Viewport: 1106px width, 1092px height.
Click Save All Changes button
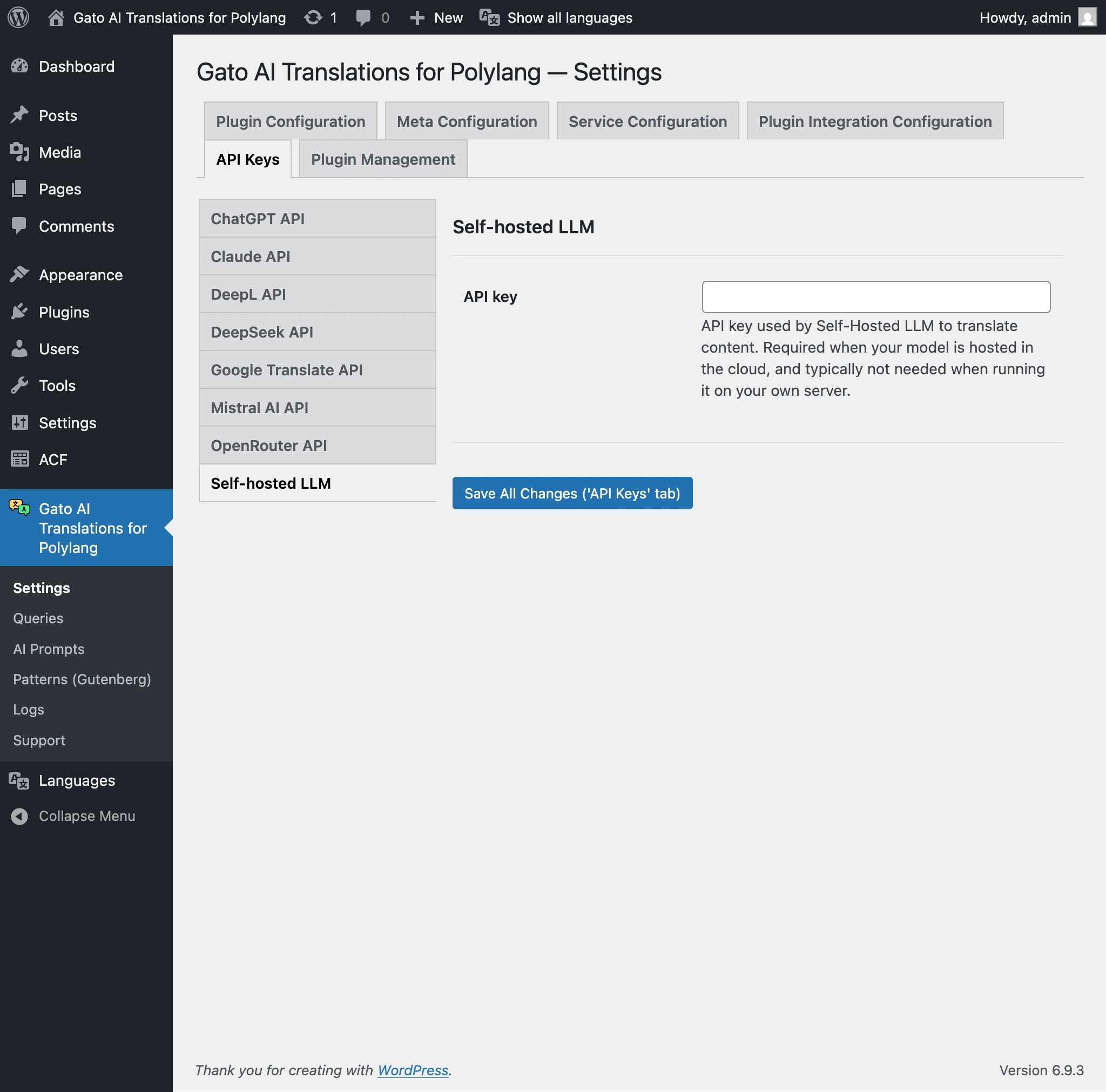(572, 493)
